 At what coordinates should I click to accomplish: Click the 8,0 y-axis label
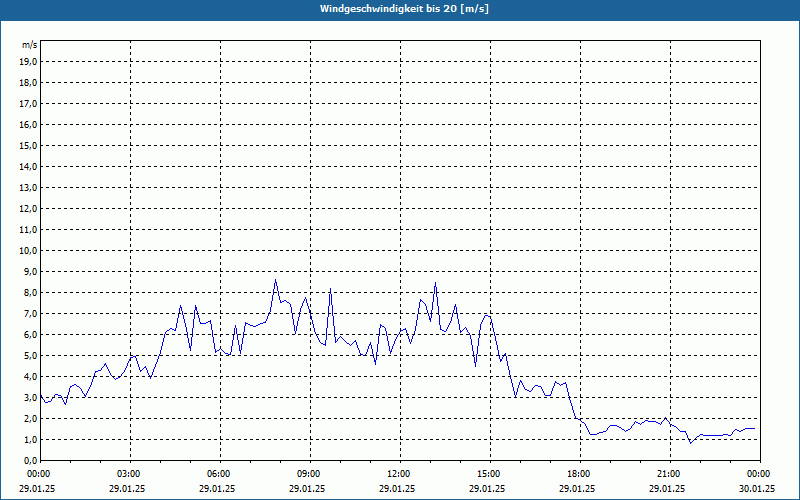[30, 292]
